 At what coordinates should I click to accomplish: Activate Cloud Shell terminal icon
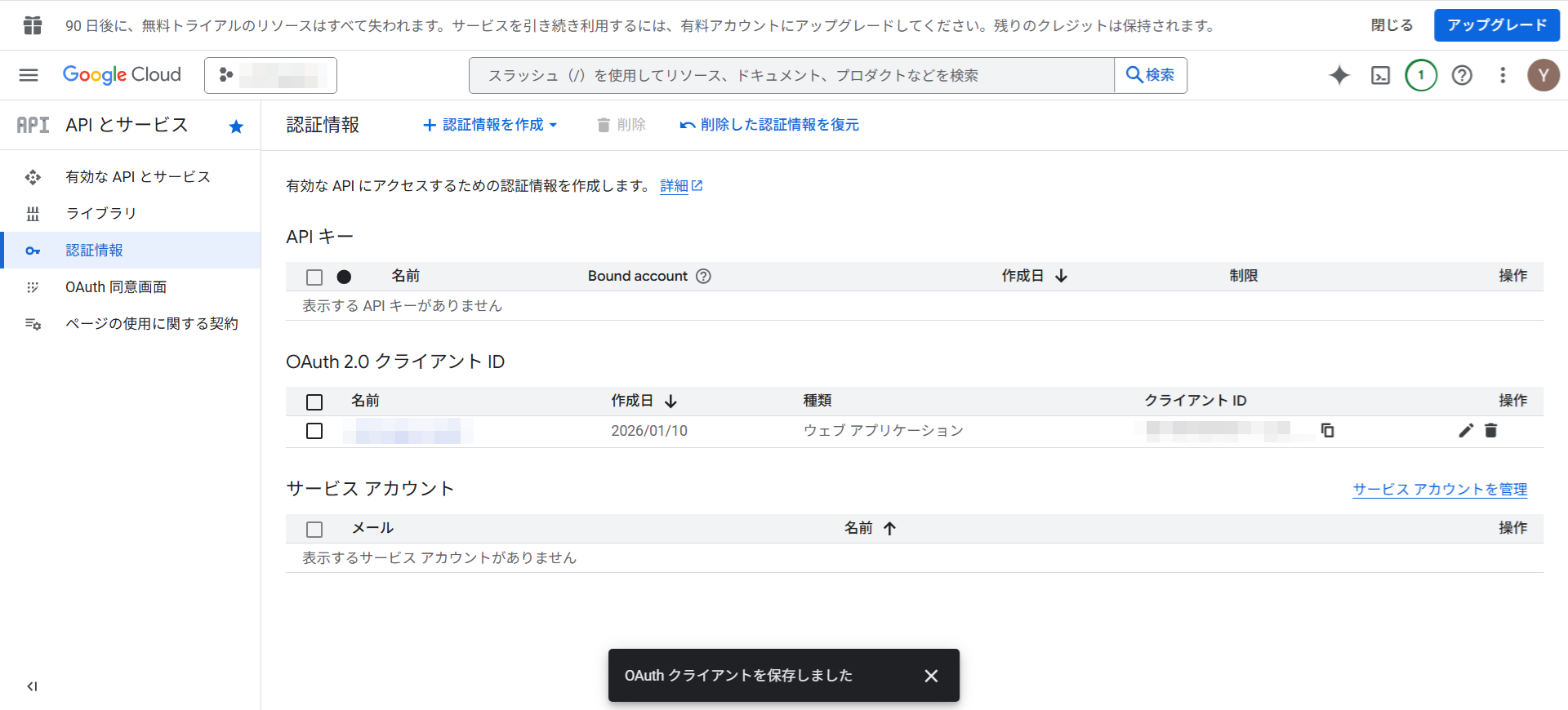(x=1380, y=75)
